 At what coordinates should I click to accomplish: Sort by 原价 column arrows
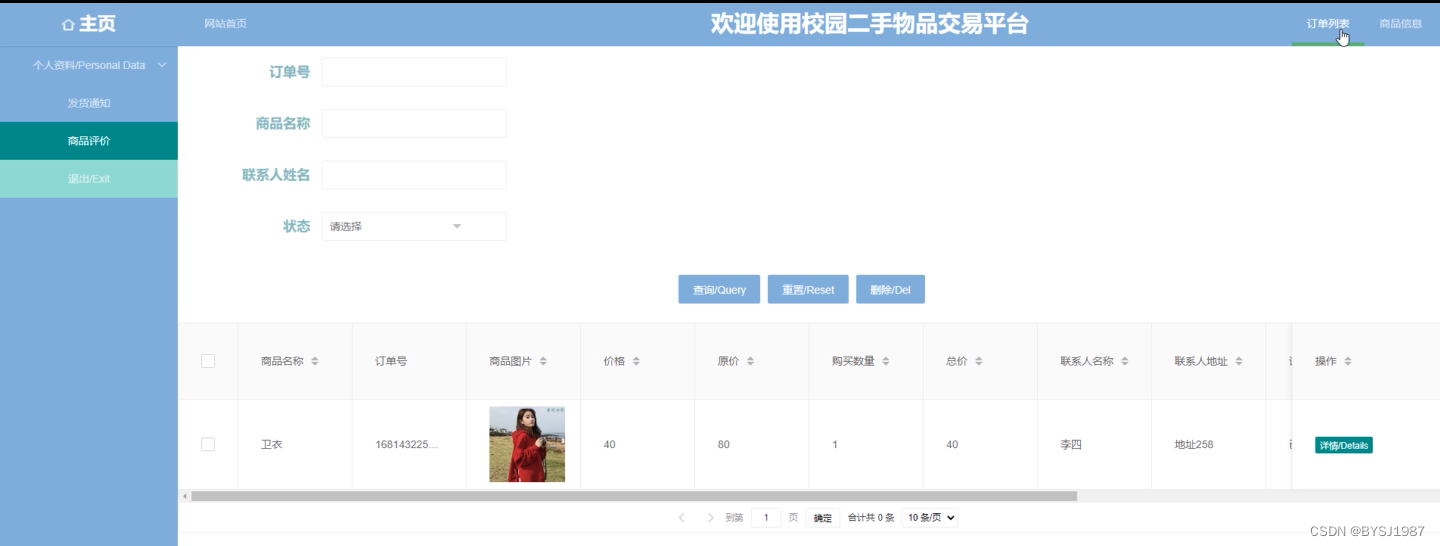click(750, 361)
